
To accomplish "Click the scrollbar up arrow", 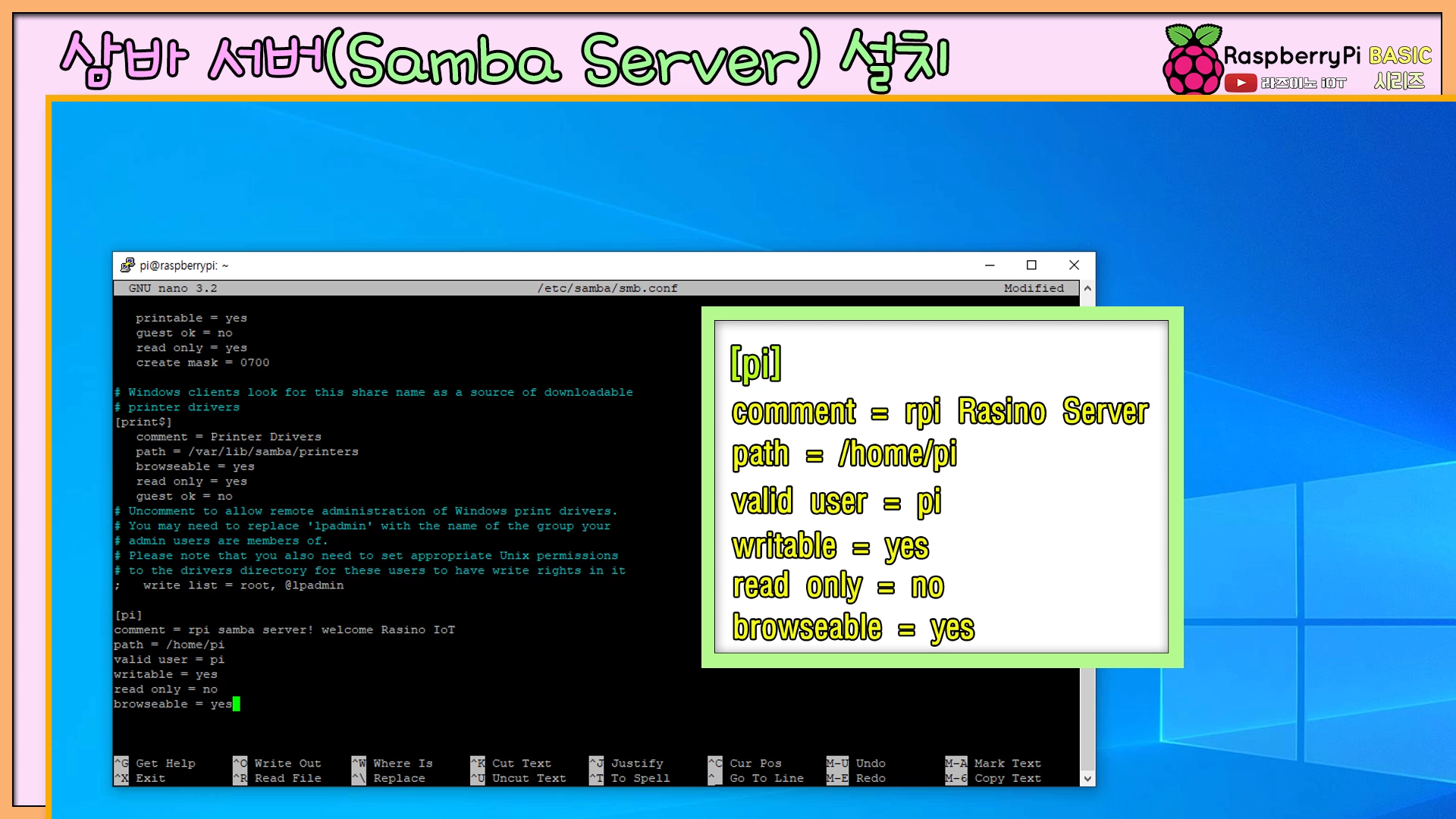I will coord(1087,288).
